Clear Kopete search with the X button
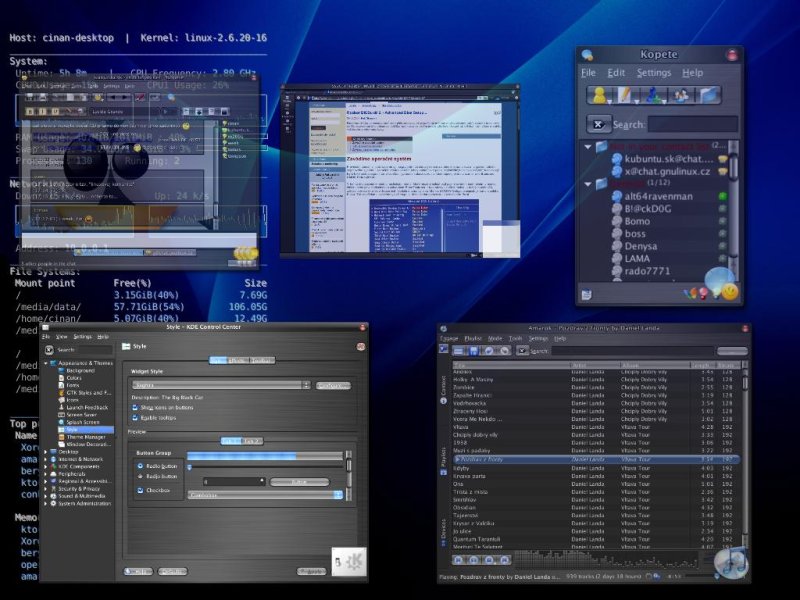800x600 pixels. pyautogui.click(x=598, y=124)
